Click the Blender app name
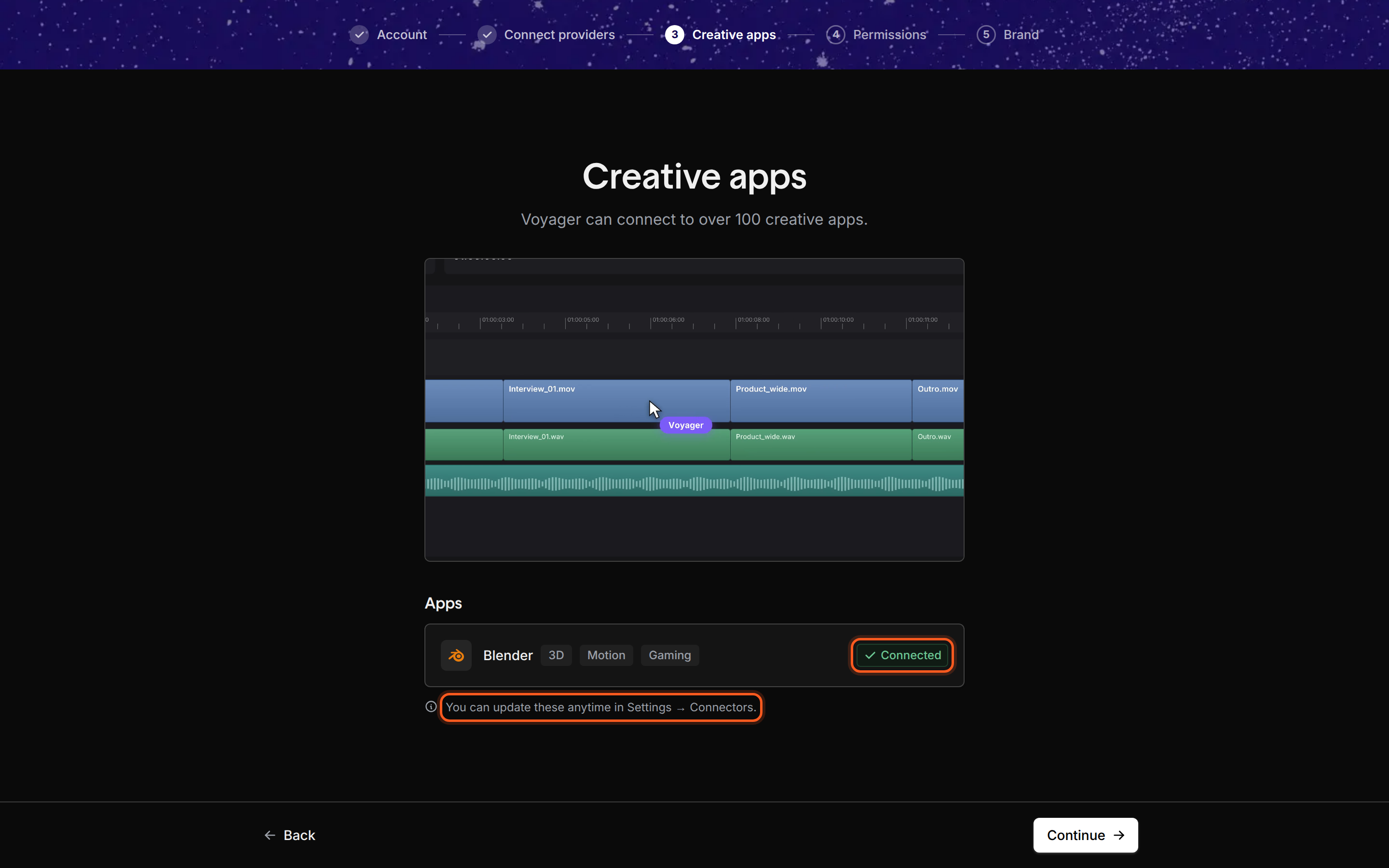1389x868 pixels. (507, 655)
